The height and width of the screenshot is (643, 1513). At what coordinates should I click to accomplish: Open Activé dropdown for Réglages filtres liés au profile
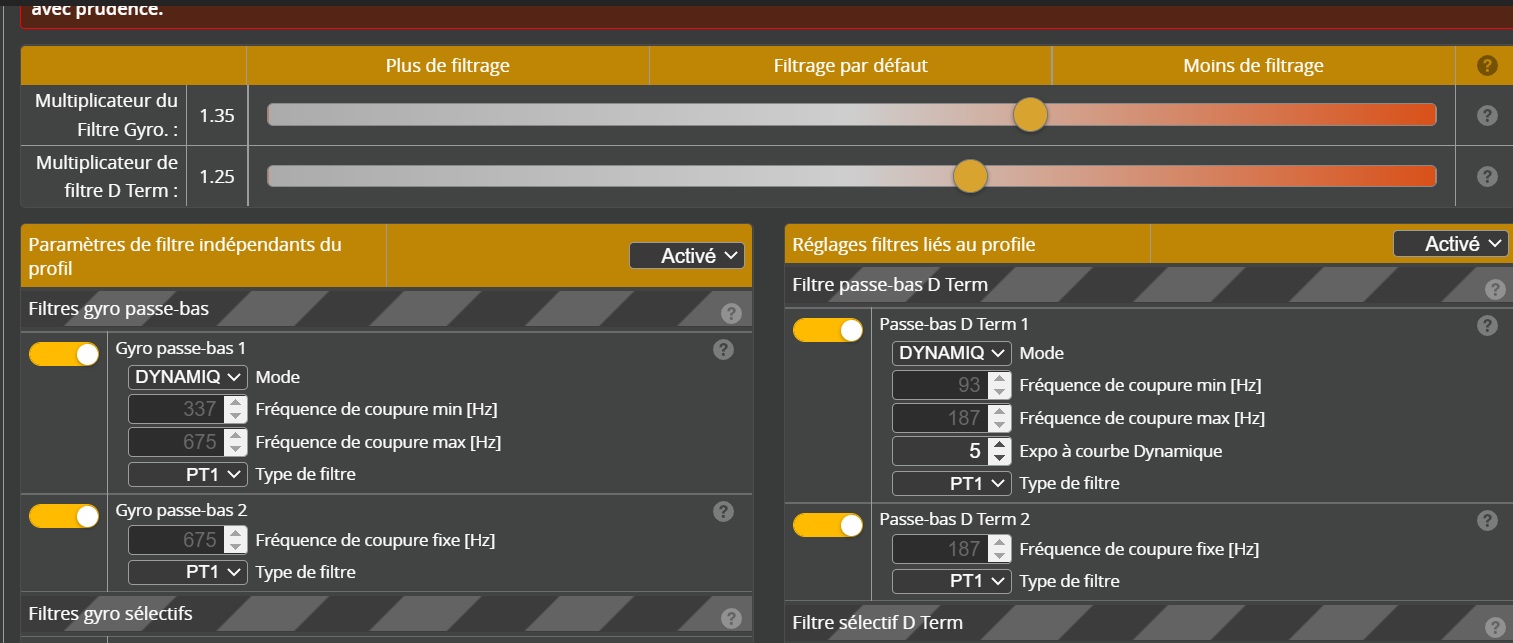click(1450, 244)
